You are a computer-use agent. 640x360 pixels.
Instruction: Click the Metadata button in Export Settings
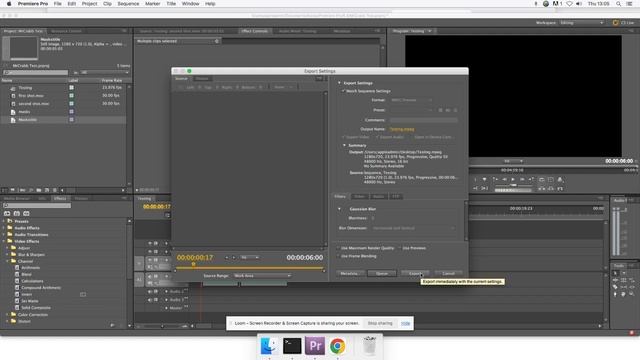350,273
